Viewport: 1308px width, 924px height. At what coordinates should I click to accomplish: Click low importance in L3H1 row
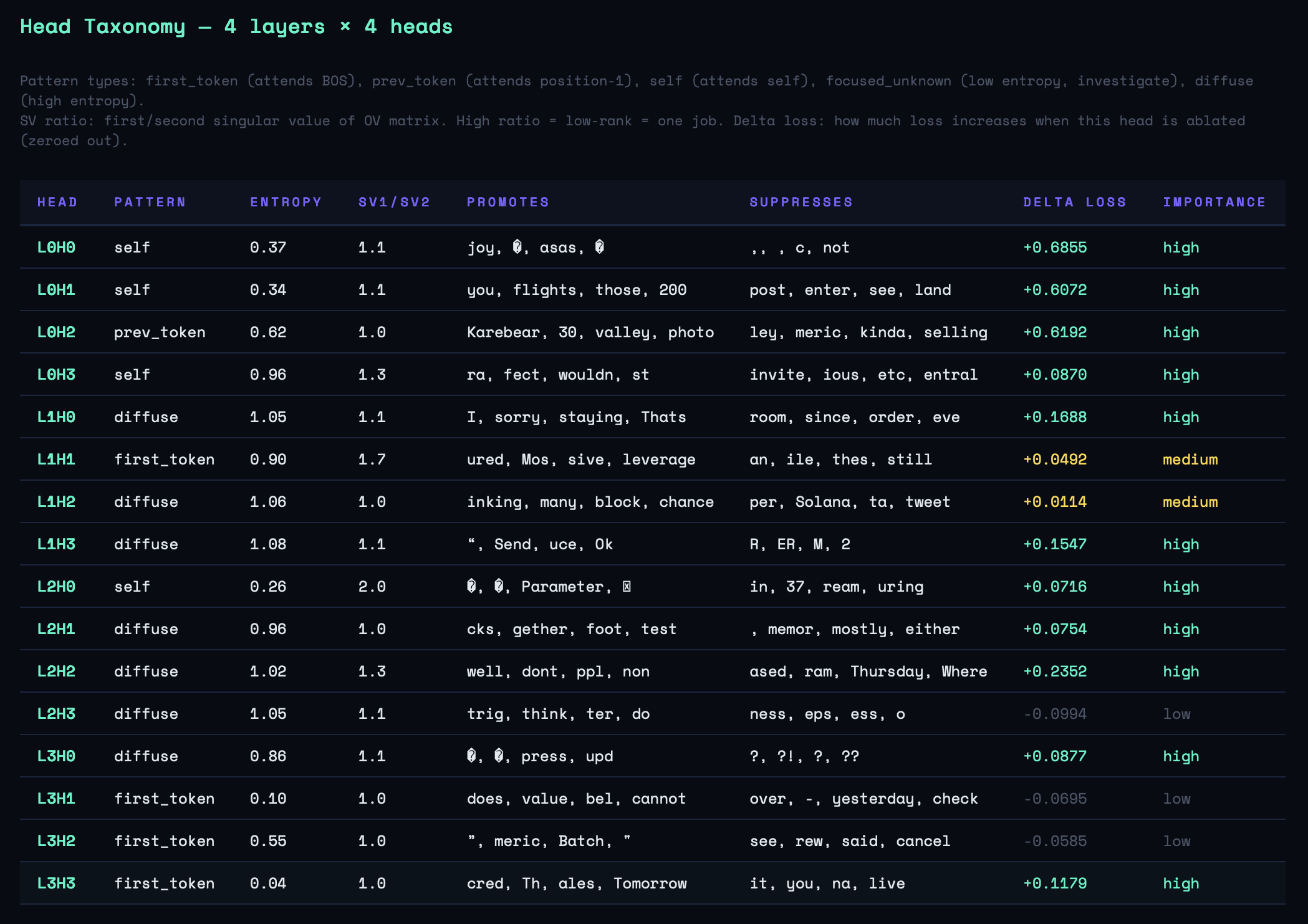[x=1176, y=799]
